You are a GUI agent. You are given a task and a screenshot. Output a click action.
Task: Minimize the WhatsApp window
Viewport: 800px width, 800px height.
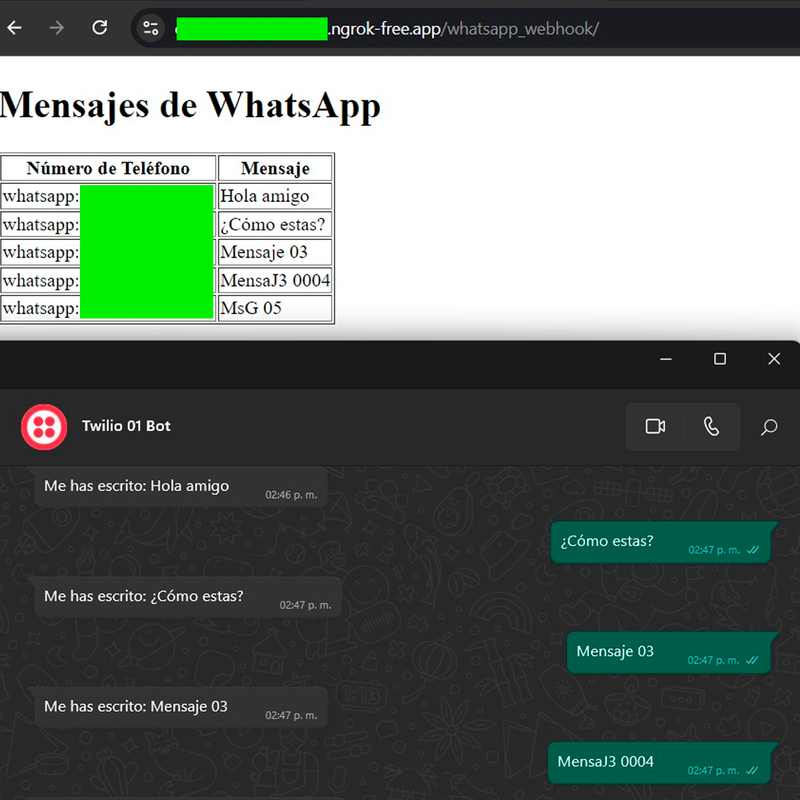(665, 359)
